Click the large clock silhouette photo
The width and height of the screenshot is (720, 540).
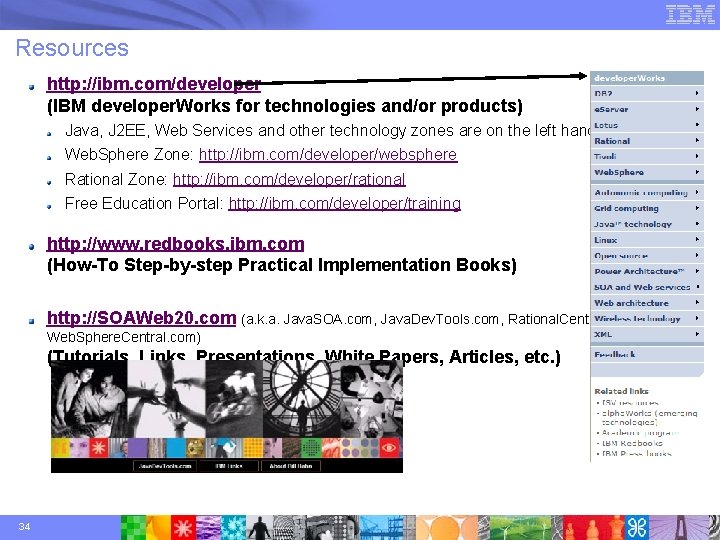point(302,399)
